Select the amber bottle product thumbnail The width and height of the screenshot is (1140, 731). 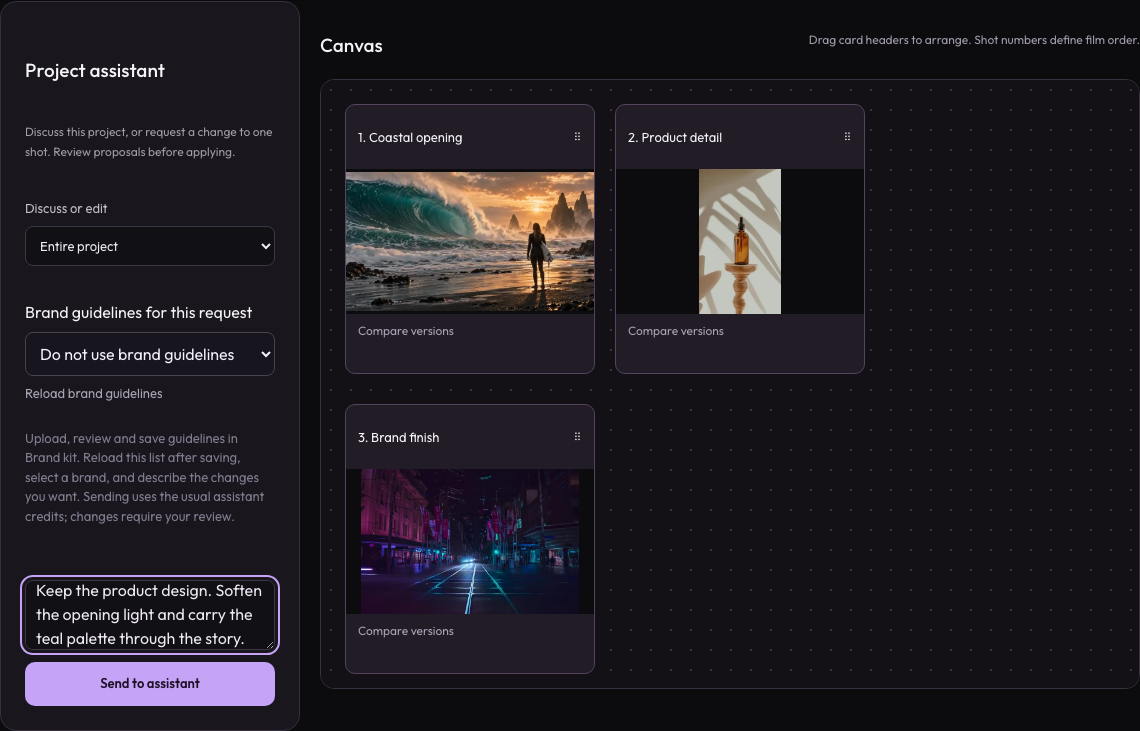739,241
